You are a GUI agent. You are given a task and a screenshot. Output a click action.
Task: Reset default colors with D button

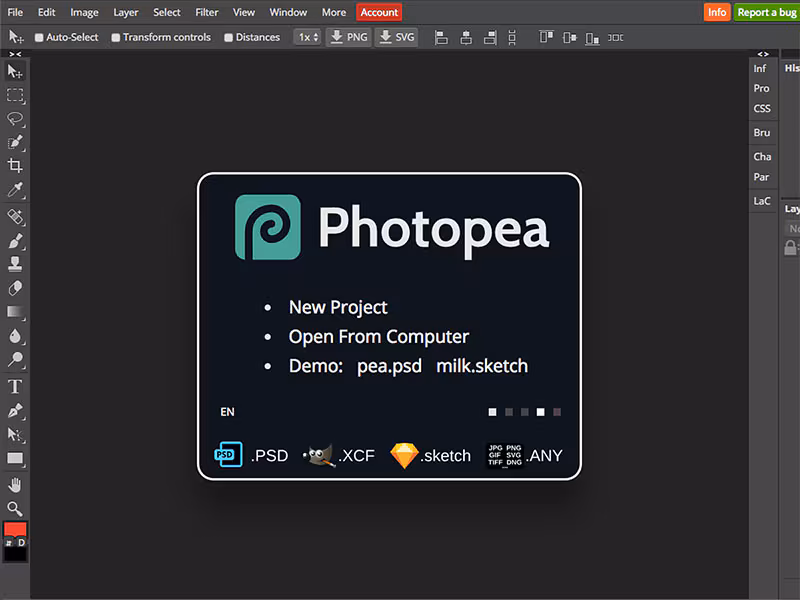tap(21, 542)
